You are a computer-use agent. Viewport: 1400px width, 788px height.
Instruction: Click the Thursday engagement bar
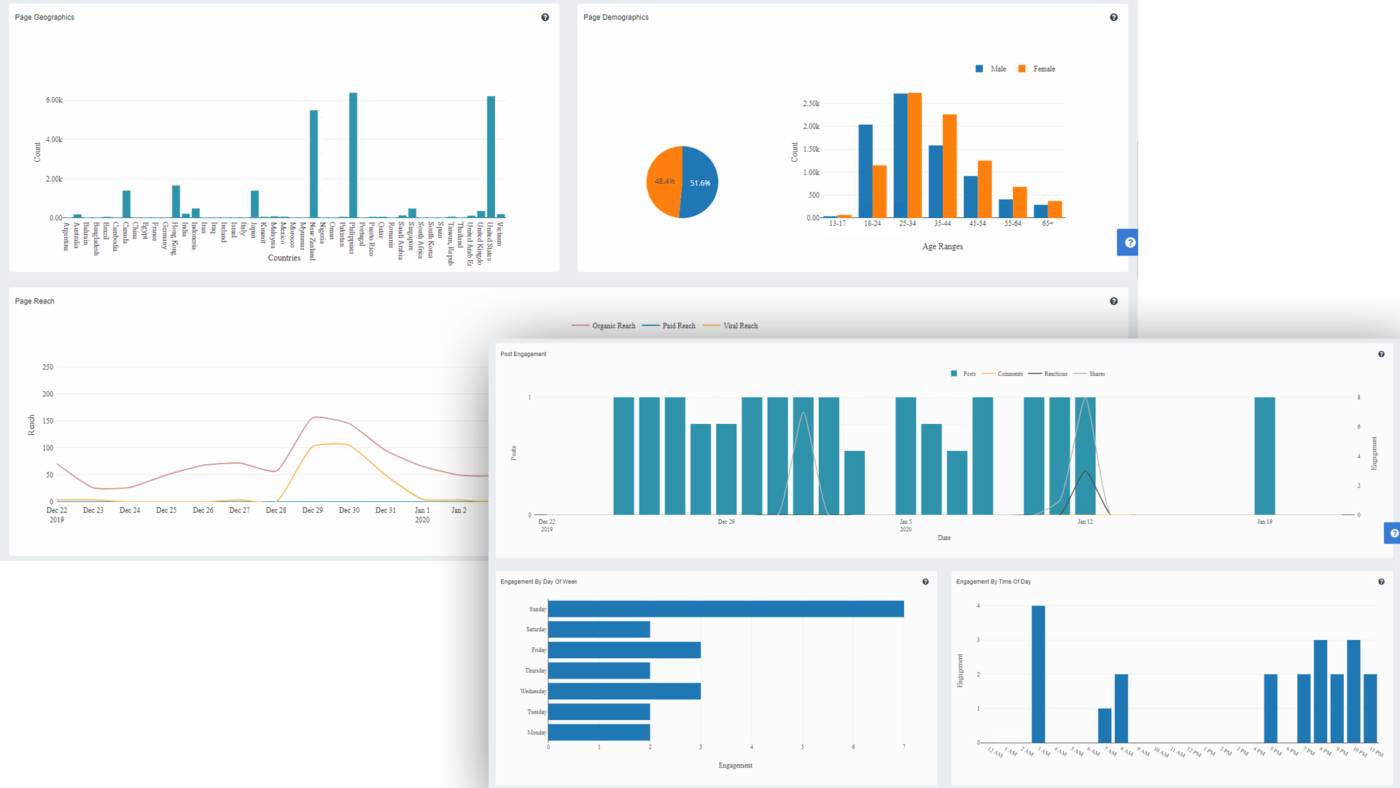(x=599, y=671)
